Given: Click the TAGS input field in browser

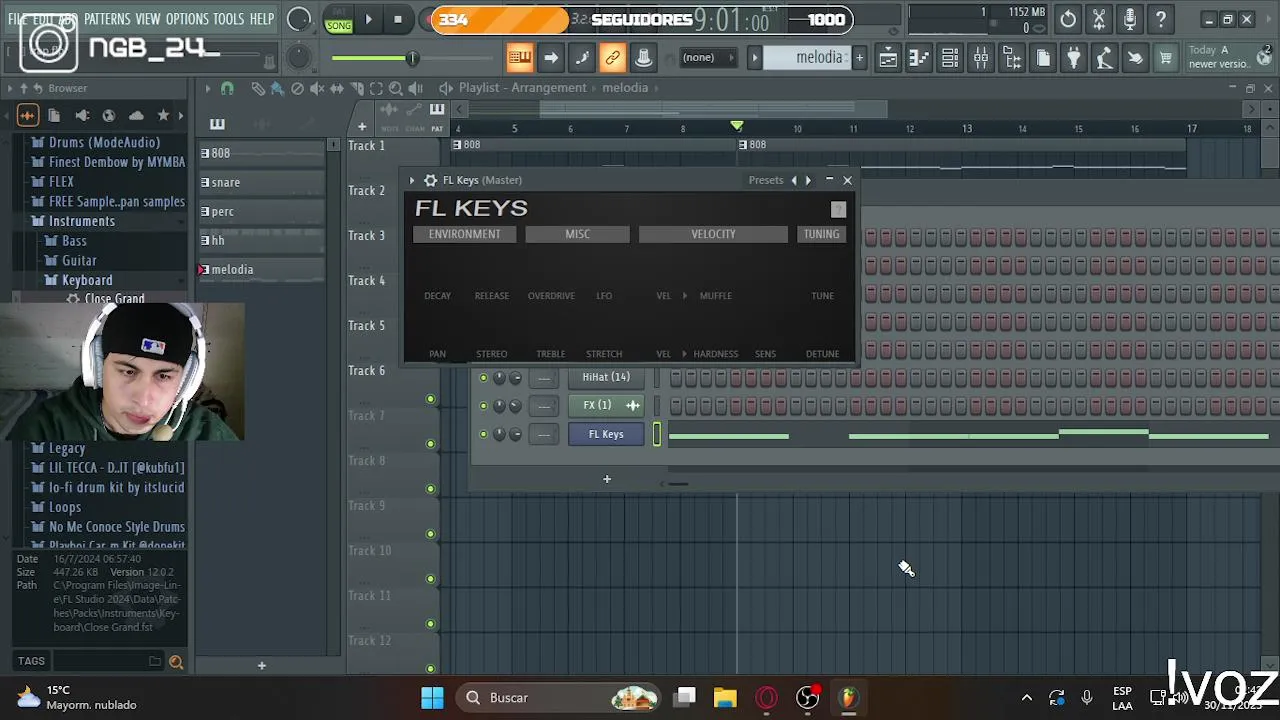Looking at the screenshot, I should click(x=106, y=661).
